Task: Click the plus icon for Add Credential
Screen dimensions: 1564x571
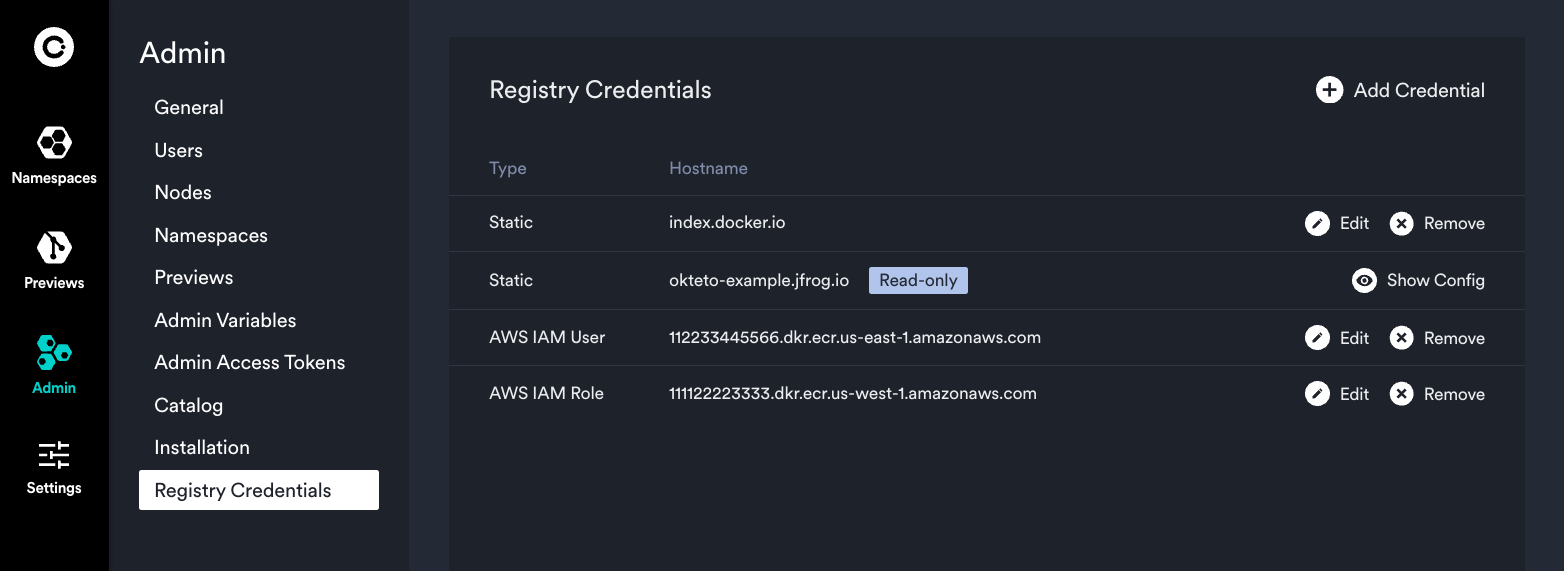Action: click(x=1329, y=90)
